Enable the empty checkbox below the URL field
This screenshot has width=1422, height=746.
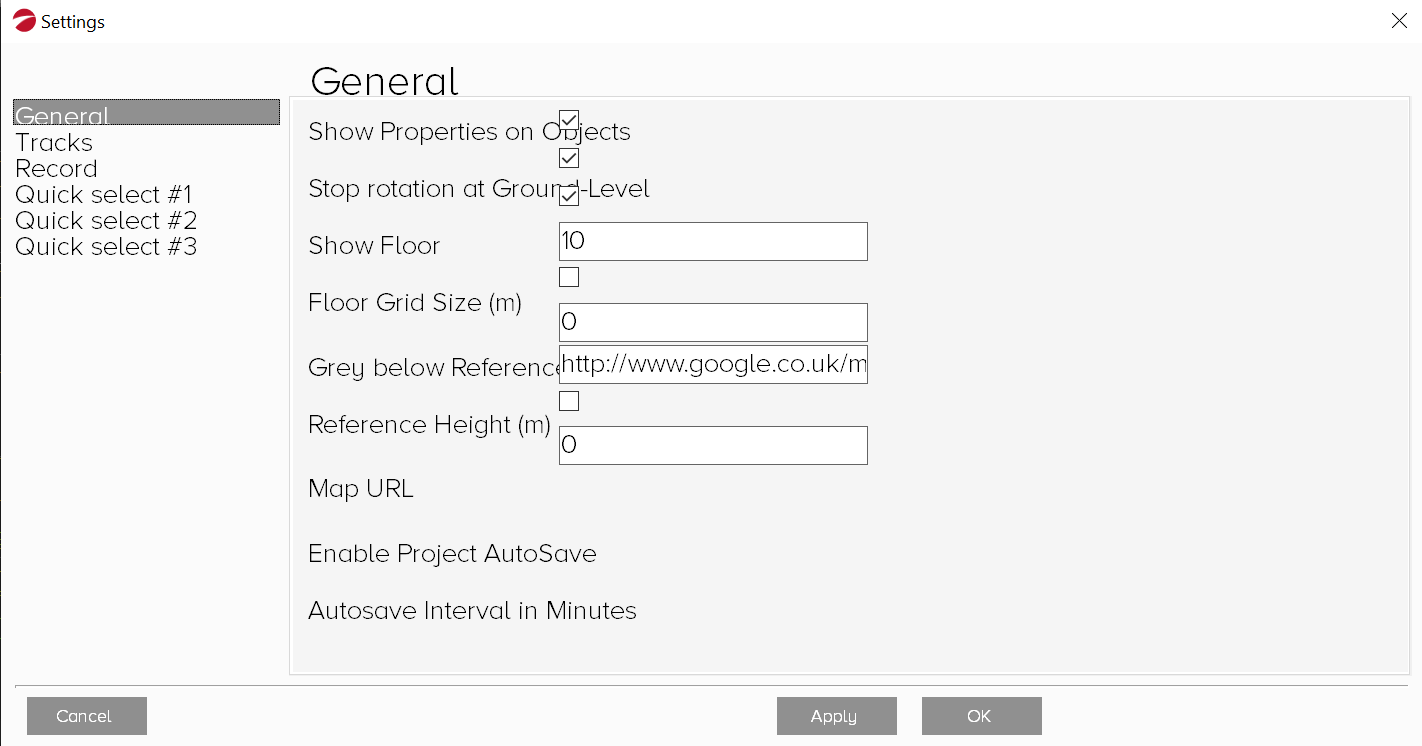click(569, 401)
